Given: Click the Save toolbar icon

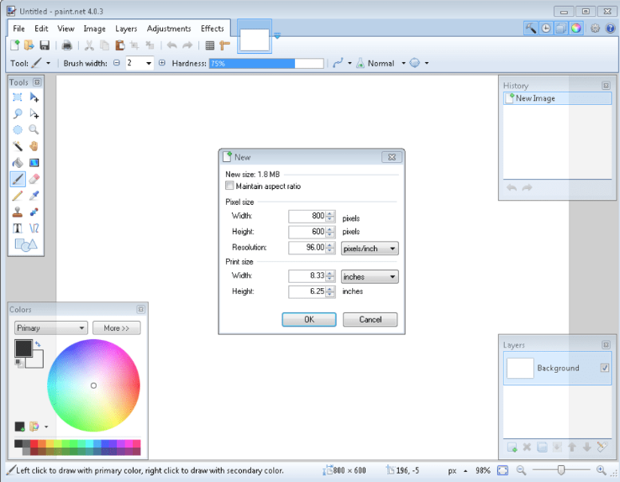Looking at the screenshot, I should pyautogui.click(x=44, y=45).
